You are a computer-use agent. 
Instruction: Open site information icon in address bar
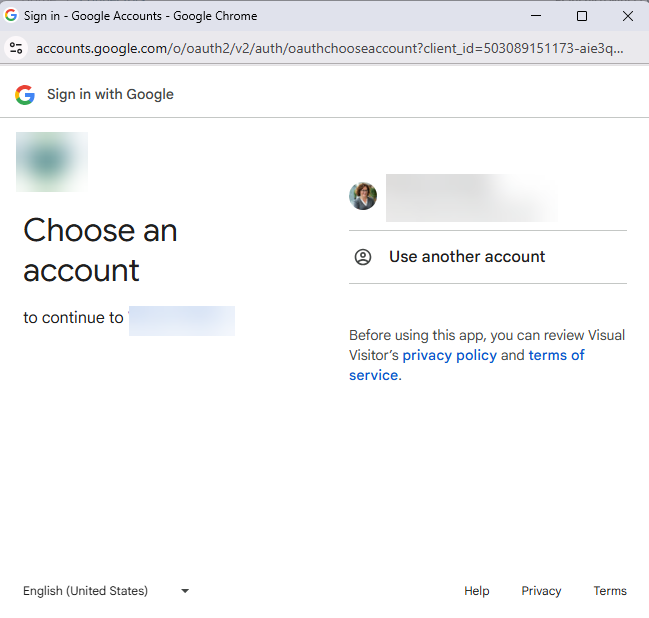click(15, 48)
